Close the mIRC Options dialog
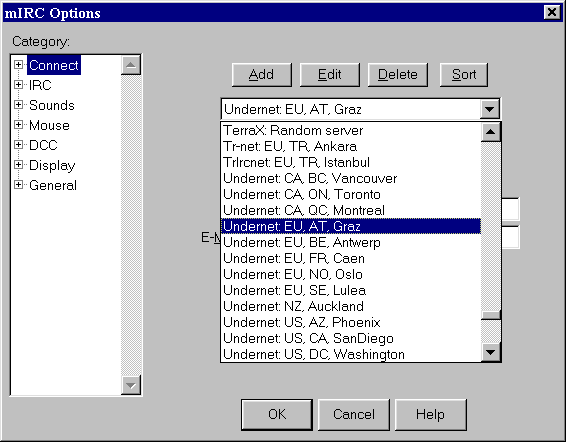The image size is (566, 442). [x=552, y=12]
